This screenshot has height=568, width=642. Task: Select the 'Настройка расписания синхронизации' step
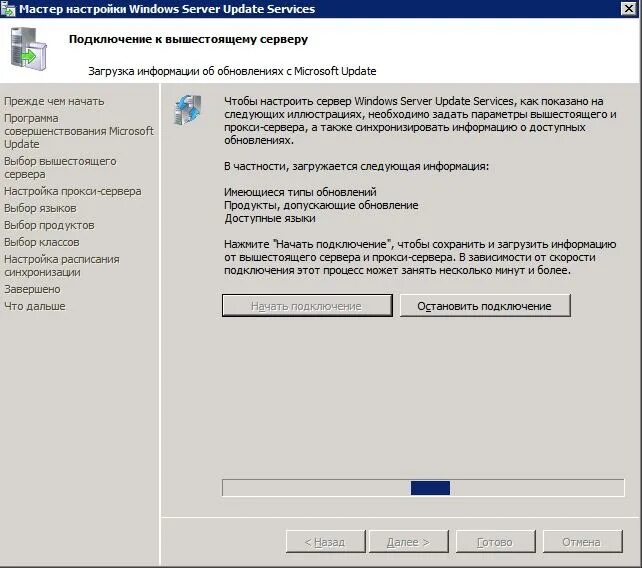(62, 265)
